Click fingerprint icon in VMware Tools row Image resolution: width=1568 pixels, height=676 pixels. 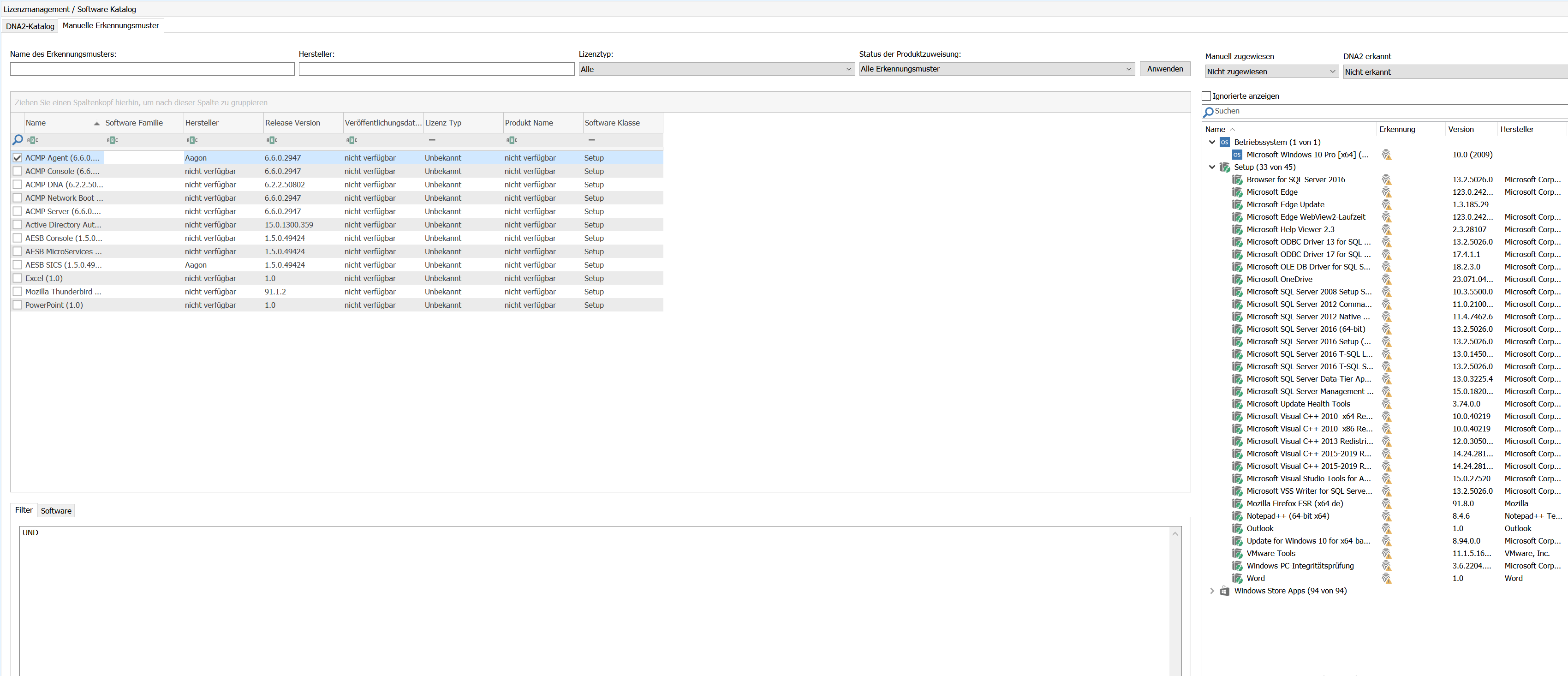click(x=1386, y=554)
